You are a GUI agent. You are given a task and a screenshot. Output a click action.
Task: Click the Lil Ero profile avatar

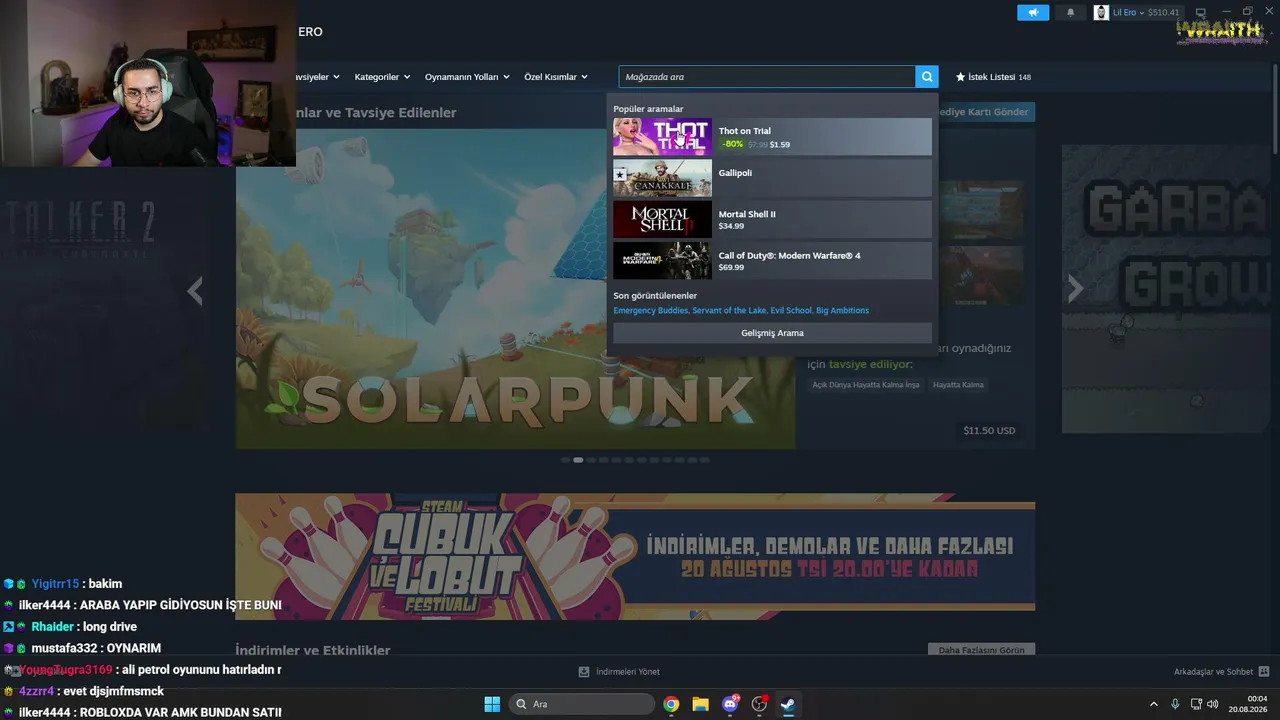tap(1102, 12)
